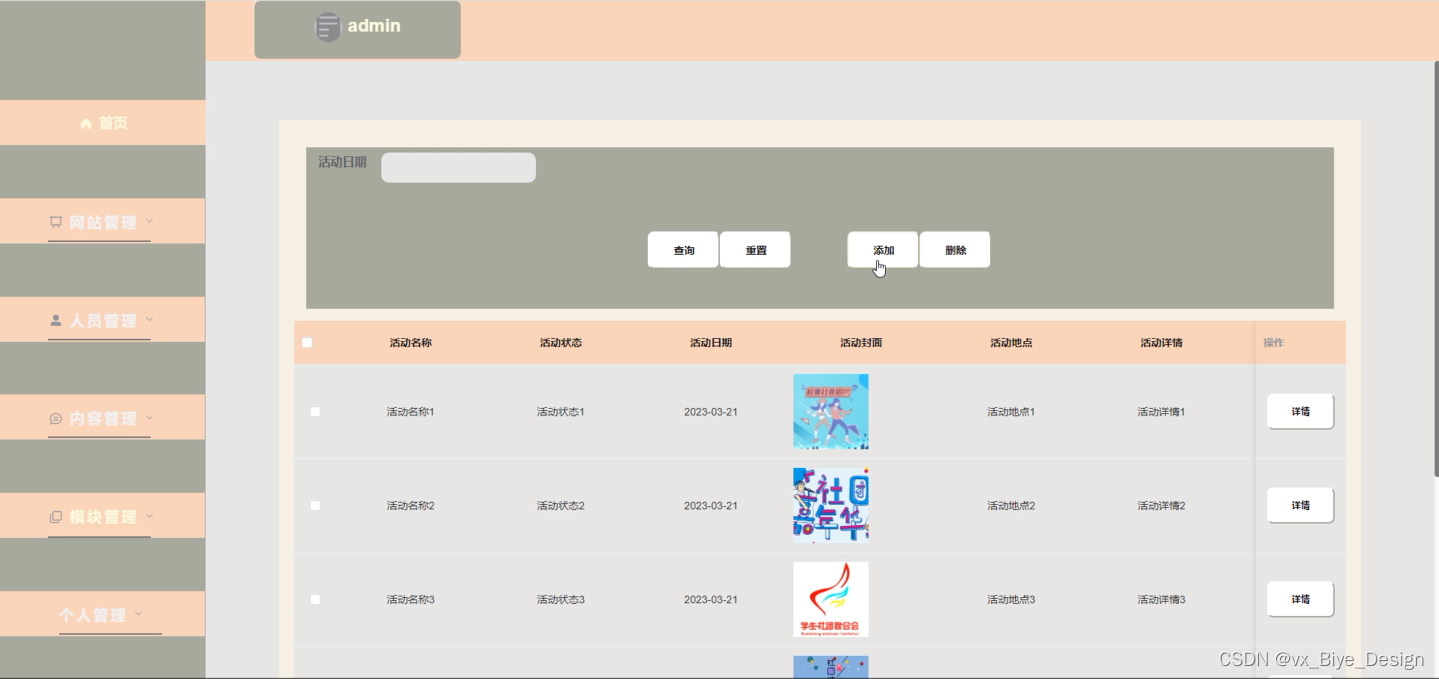The height and width of the screenshot is (679, 1439).
Task: Open the cover thumbnail of 活动名称2
Action: [831, 506]
